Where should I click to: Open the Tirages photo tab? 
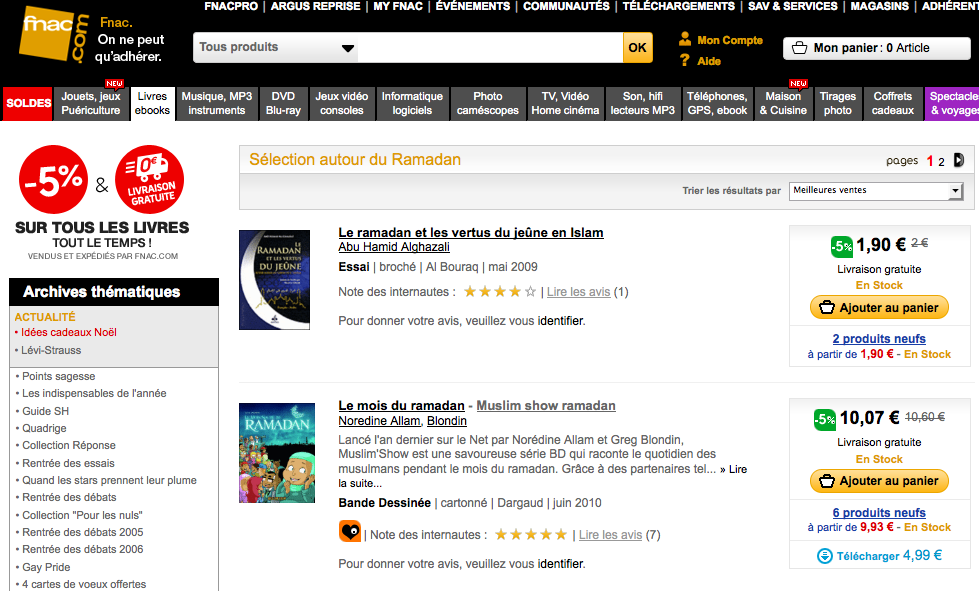point(837,103)
